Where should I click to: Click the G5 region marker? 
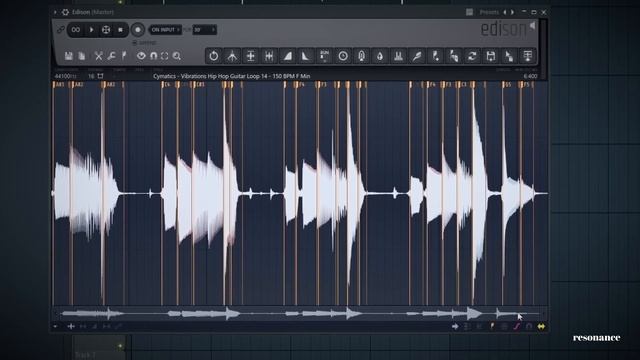(507, 85)
